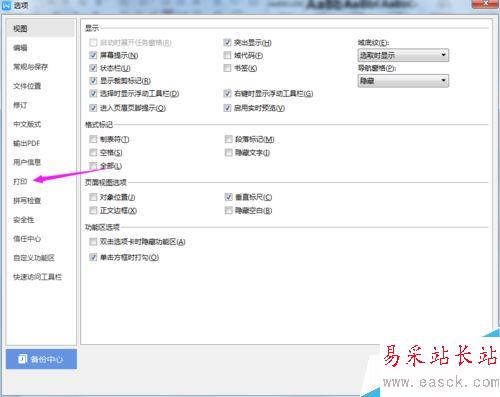This screenshot has width=500, height=397.
Task: Enable the 域代码(F) checkbox
Action: (x=227, y=55)
